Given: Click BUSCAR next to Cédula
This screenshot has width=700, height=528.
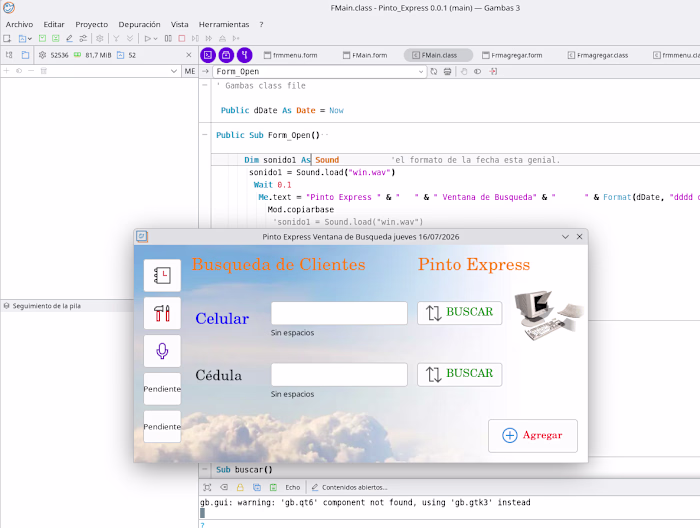Looking at the screenshot, I should tap(459, 374).
